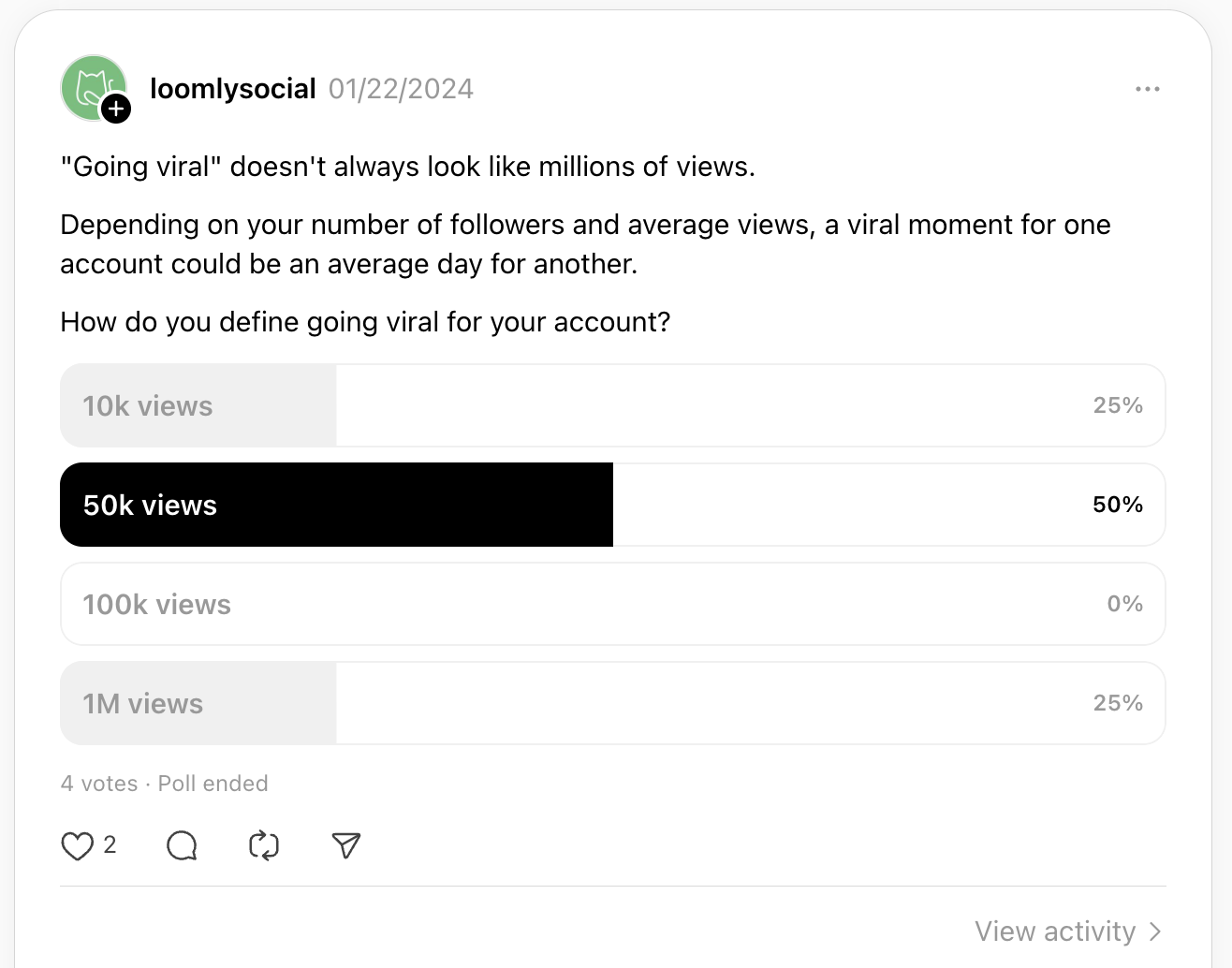The image size is (1232, 968).
Task: Repost this poll using the repost icon
Action: (264, 845)
